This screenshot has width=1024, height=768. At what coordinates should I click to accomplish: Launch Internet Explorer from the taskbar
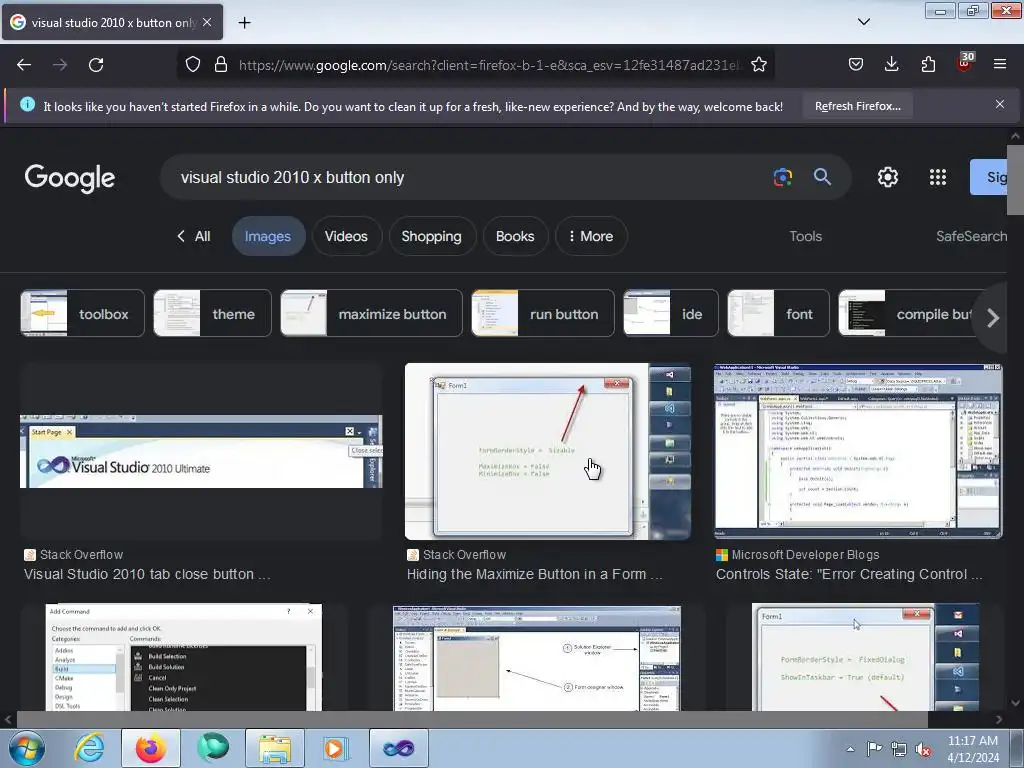click(89, 748)
